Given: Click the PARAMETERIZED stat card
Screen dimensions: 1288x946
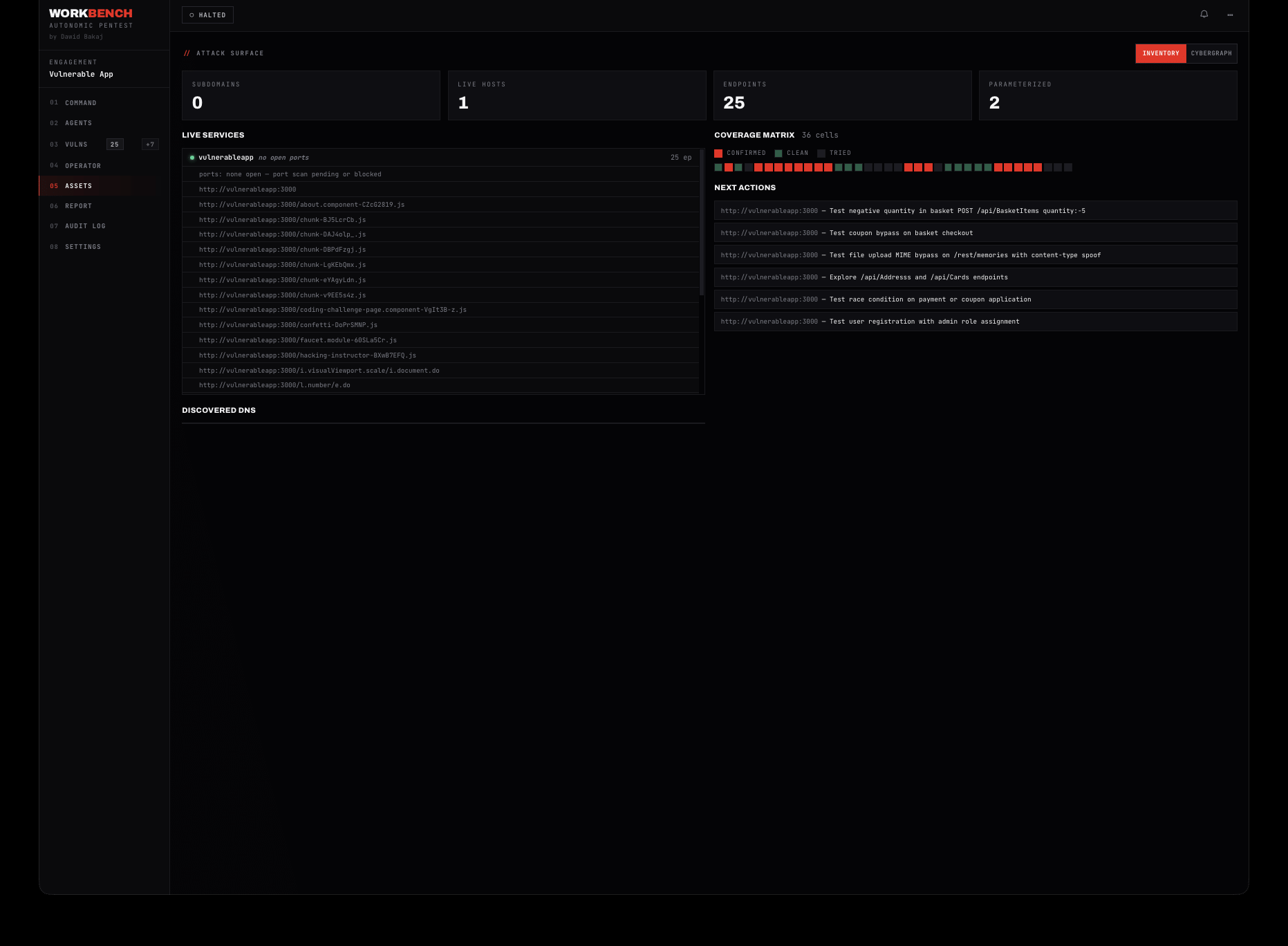Looking at the screenshot, I should point(1108,95).
